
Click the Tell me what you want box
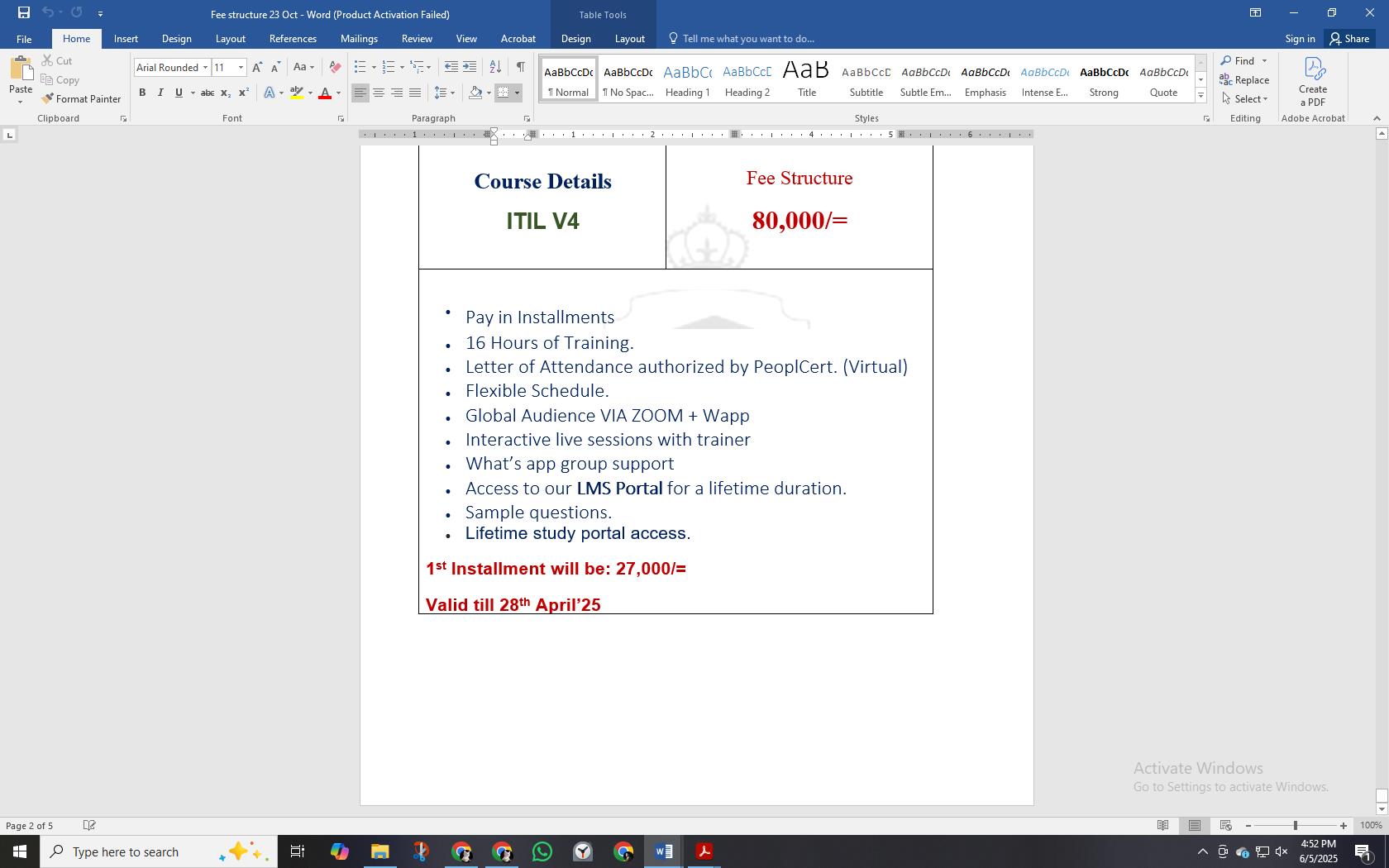(x=741, y=39)
